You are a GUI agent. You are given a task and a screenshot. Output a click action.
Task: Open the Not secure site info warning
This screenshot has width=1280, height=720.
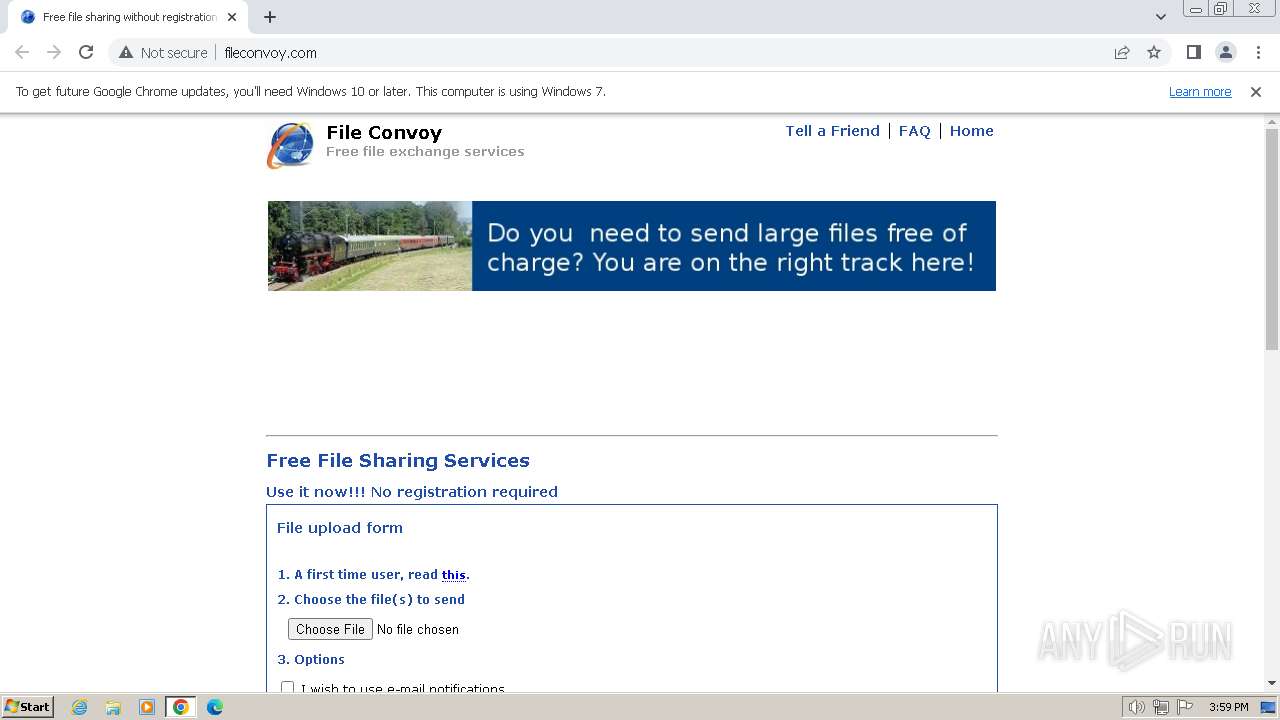pyautogui.click(x=163, y=53)
